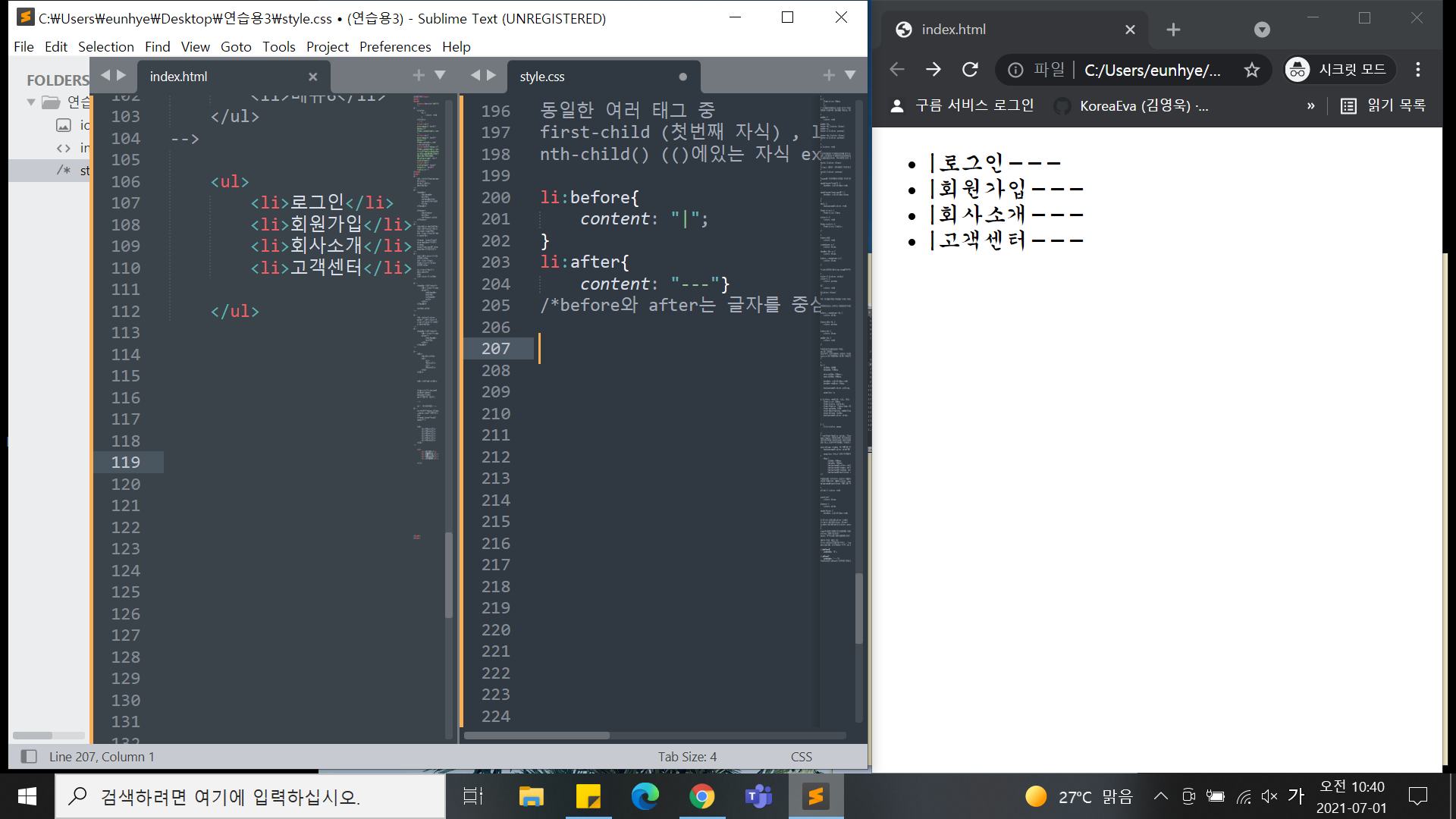Collapse the 연습용3 folder tree arrow

31,102
